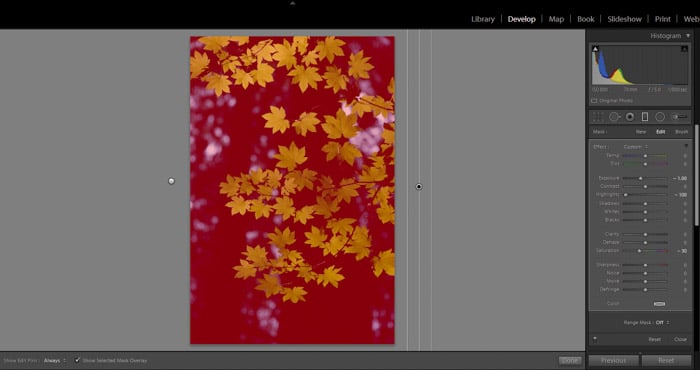Switch to the Library module
The height and width of the screenshot is (370, 700).
[x=483, y=19]
